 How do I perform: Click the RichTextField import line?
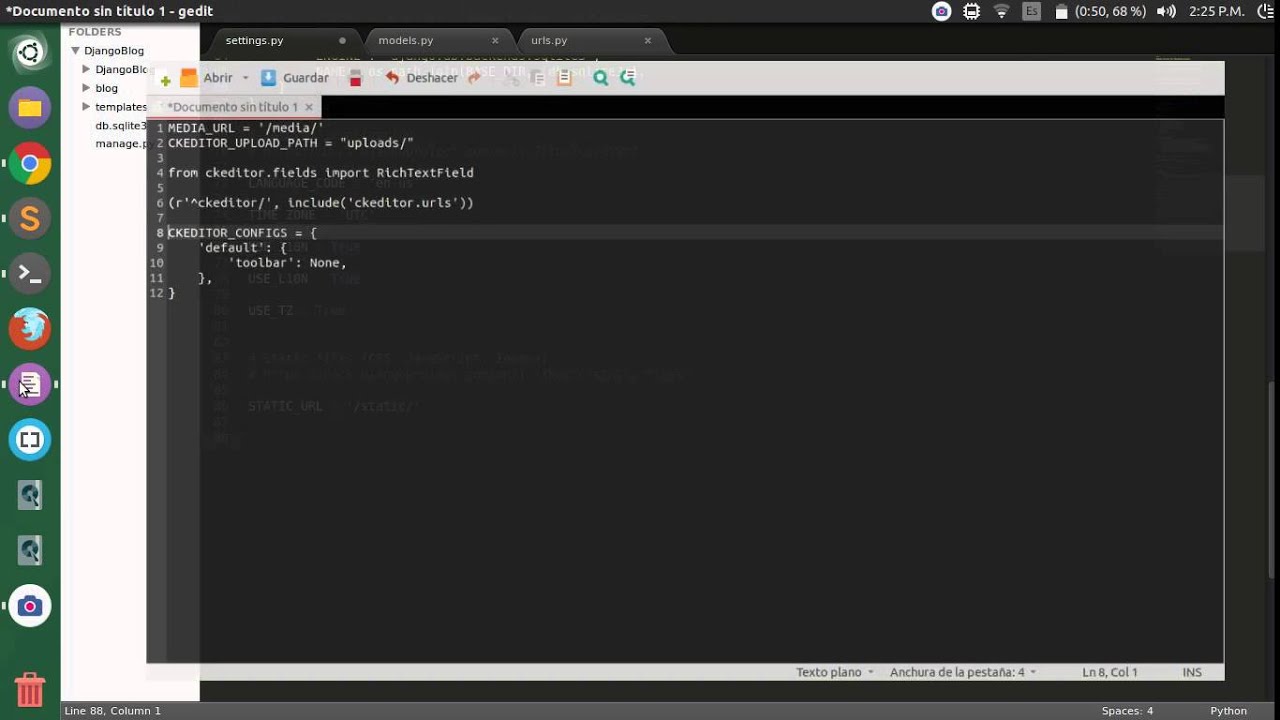click(321, 173)
